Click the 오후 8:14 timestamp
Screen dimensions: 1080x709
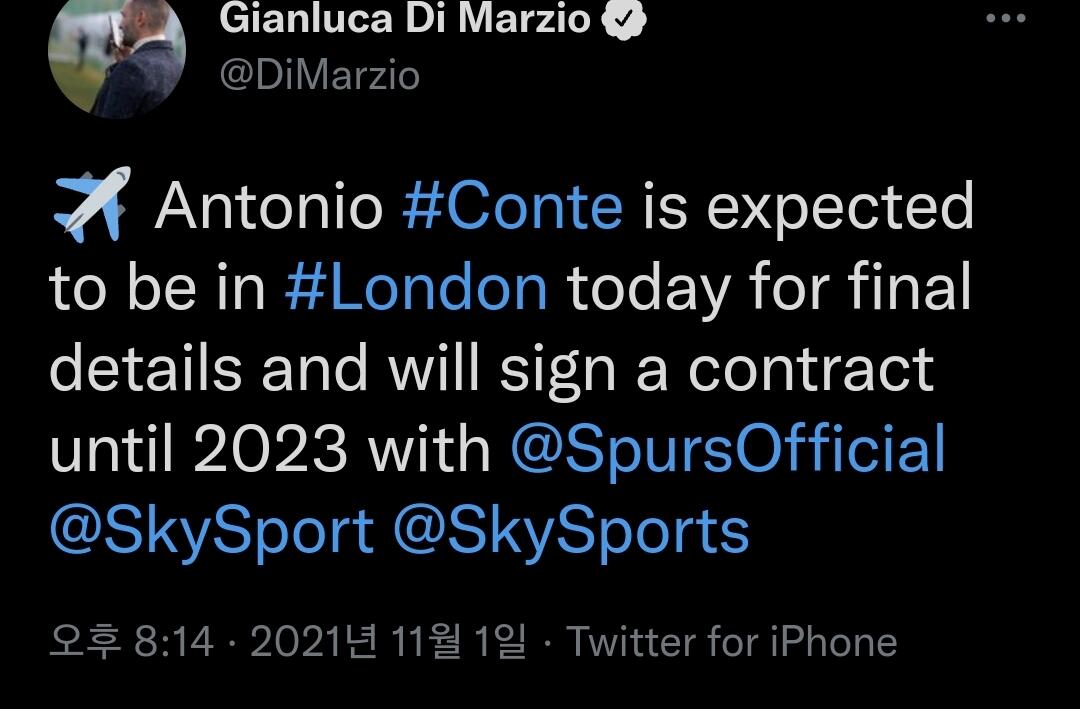[x=132, y=641]
